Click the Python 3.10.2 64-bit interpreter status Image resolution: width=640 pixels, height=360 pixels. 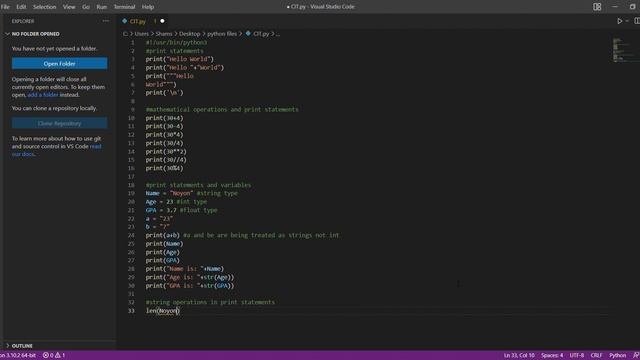[18, 356]
